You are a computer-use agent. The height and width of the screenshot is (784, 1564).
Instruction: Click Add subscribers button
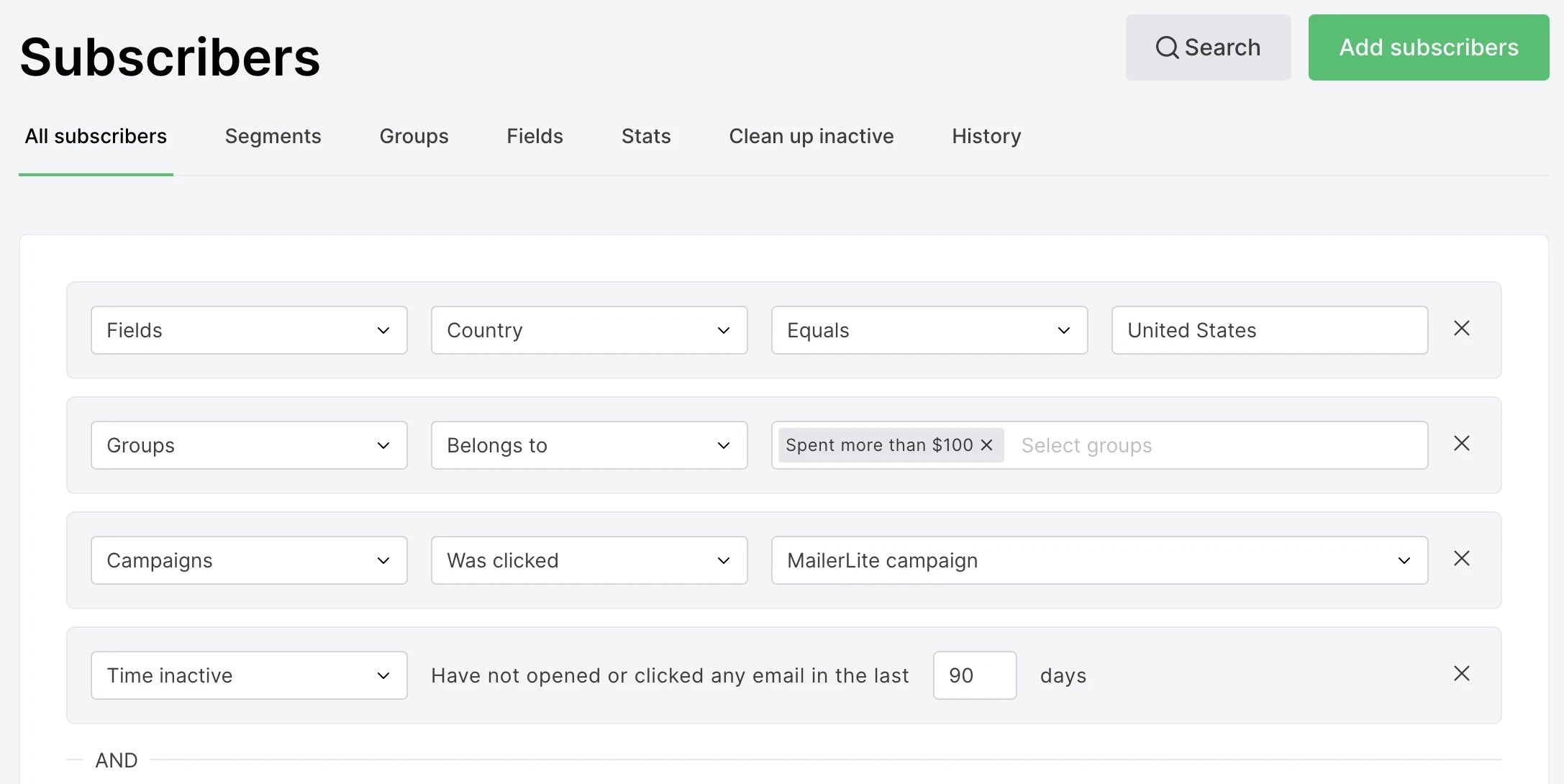pyautogui.click(x=1428, y=47)
